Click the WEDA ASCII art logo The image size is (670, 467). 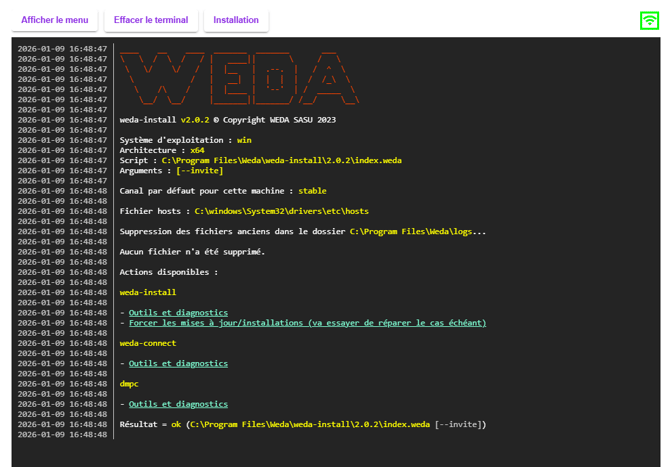point(238,78)
